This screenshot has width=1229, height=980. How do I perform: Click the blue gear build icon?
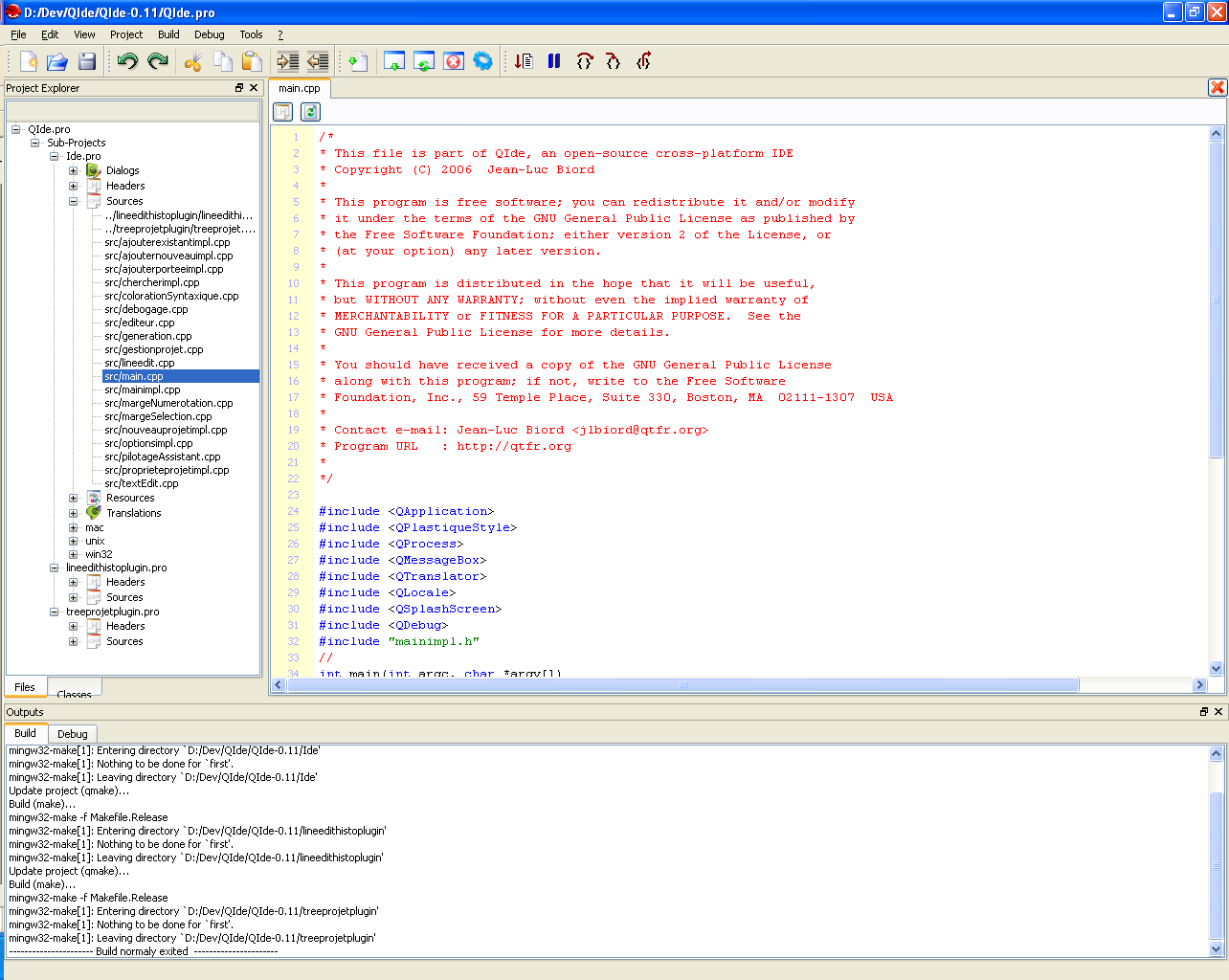coord(483,61)
